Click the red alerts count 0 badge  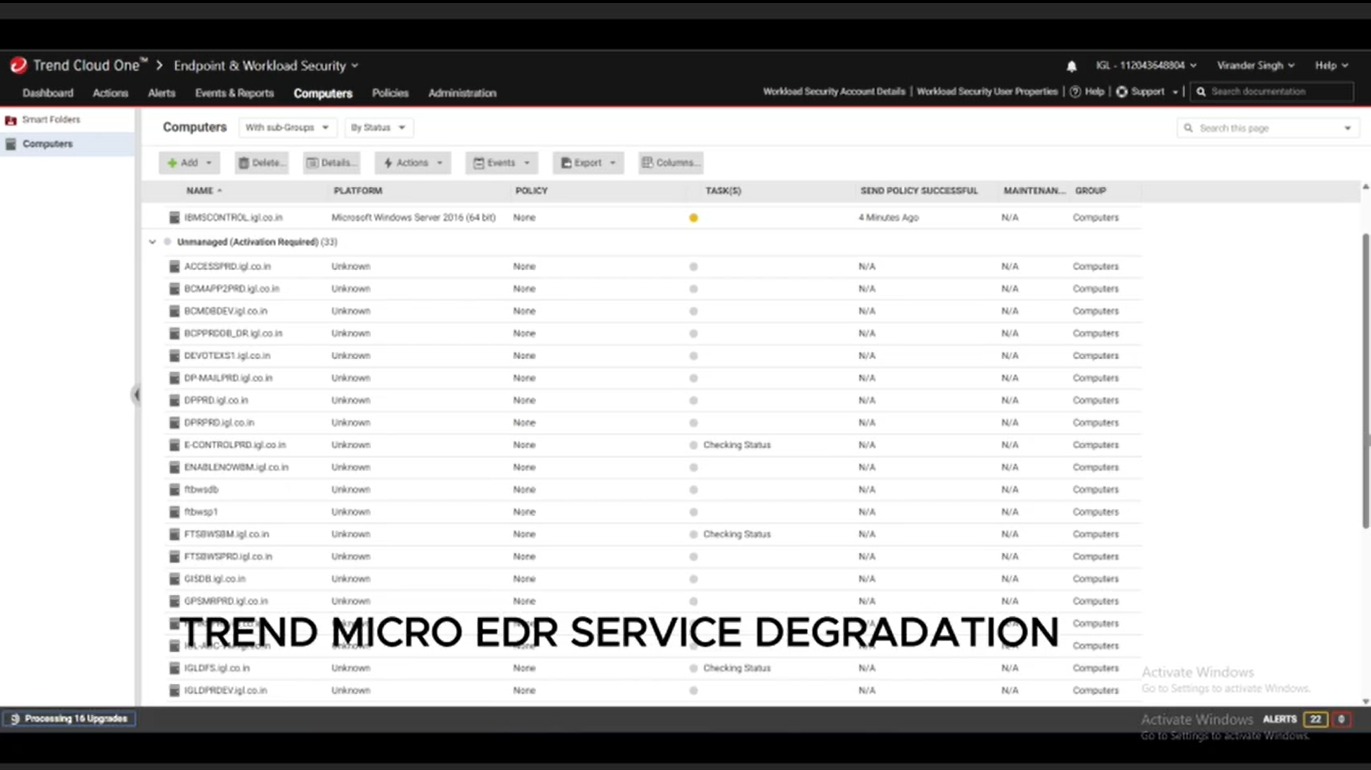coord(1341,720)
